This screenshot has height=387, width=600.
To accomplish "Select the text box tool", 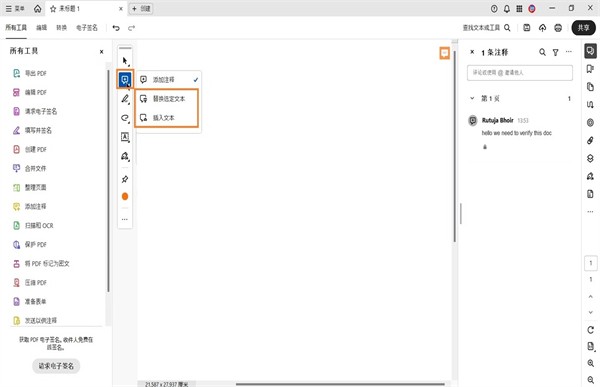I will [125, 137].
